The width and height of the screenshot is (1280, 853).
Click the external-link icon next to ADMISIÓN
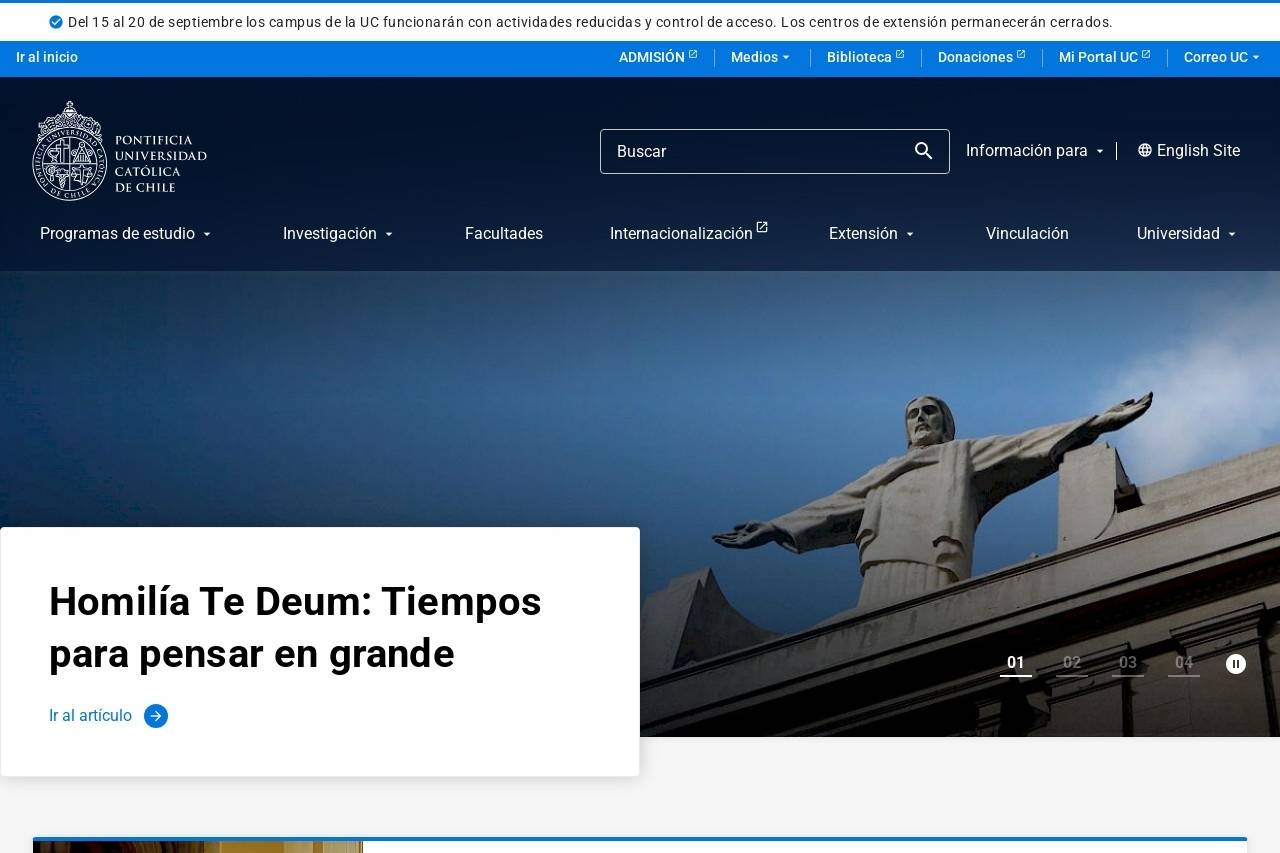click(x=693, y=54)
